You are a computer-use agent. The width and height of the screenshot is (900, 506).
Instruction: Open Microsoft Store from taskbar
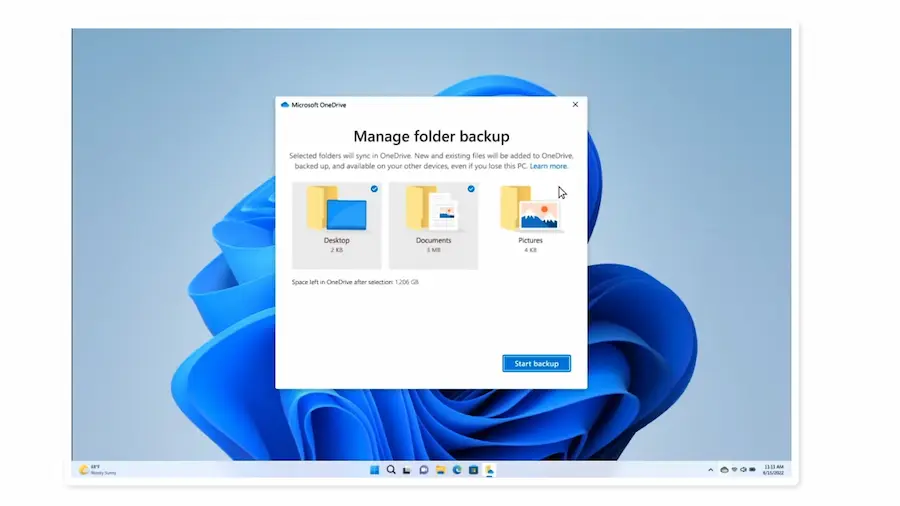tap(473, 470)
